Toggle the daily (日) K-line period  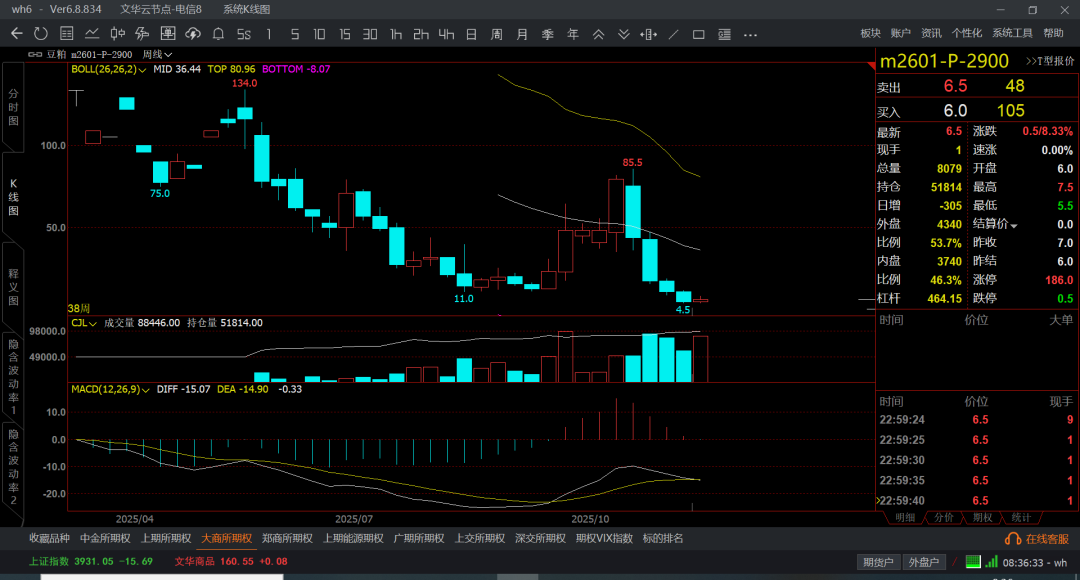click(471, 33)
